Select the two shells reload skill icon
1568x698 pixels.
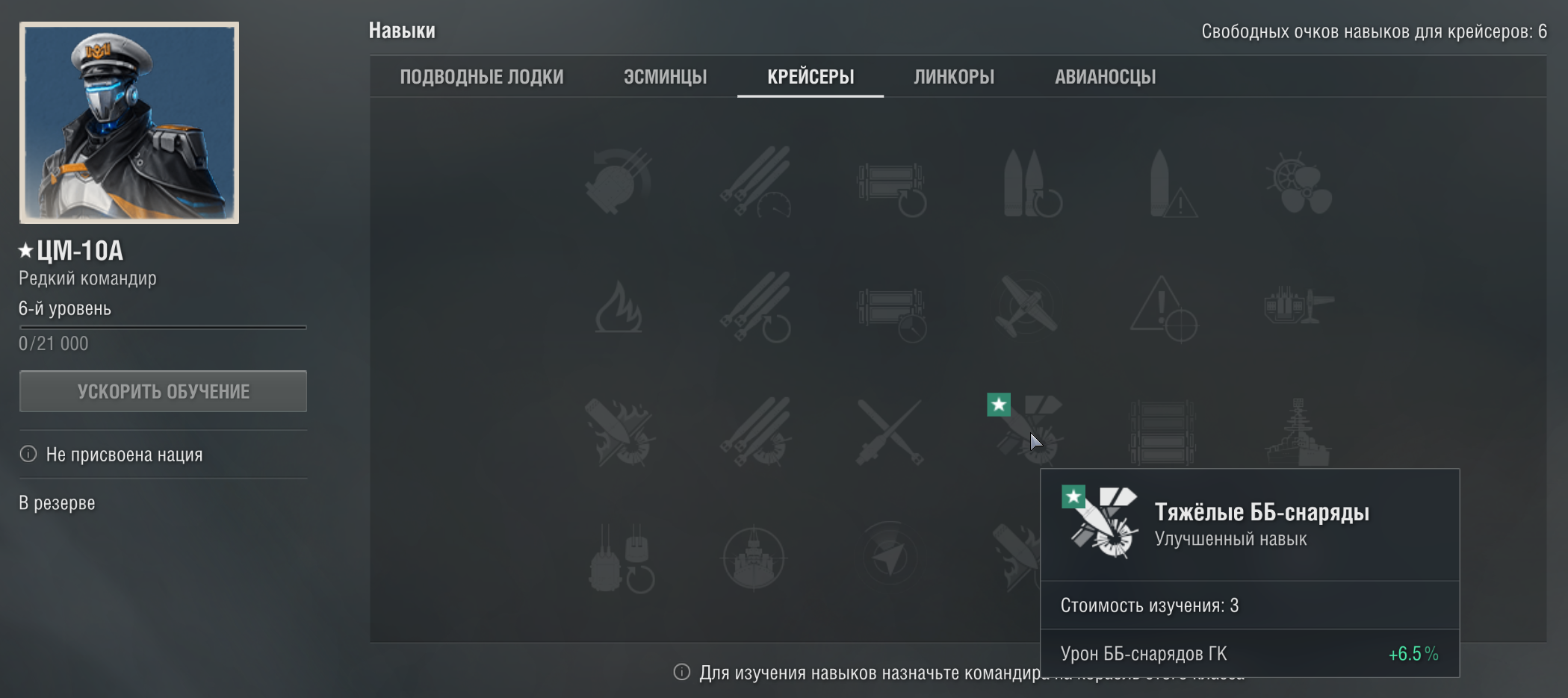(1032, 184)
